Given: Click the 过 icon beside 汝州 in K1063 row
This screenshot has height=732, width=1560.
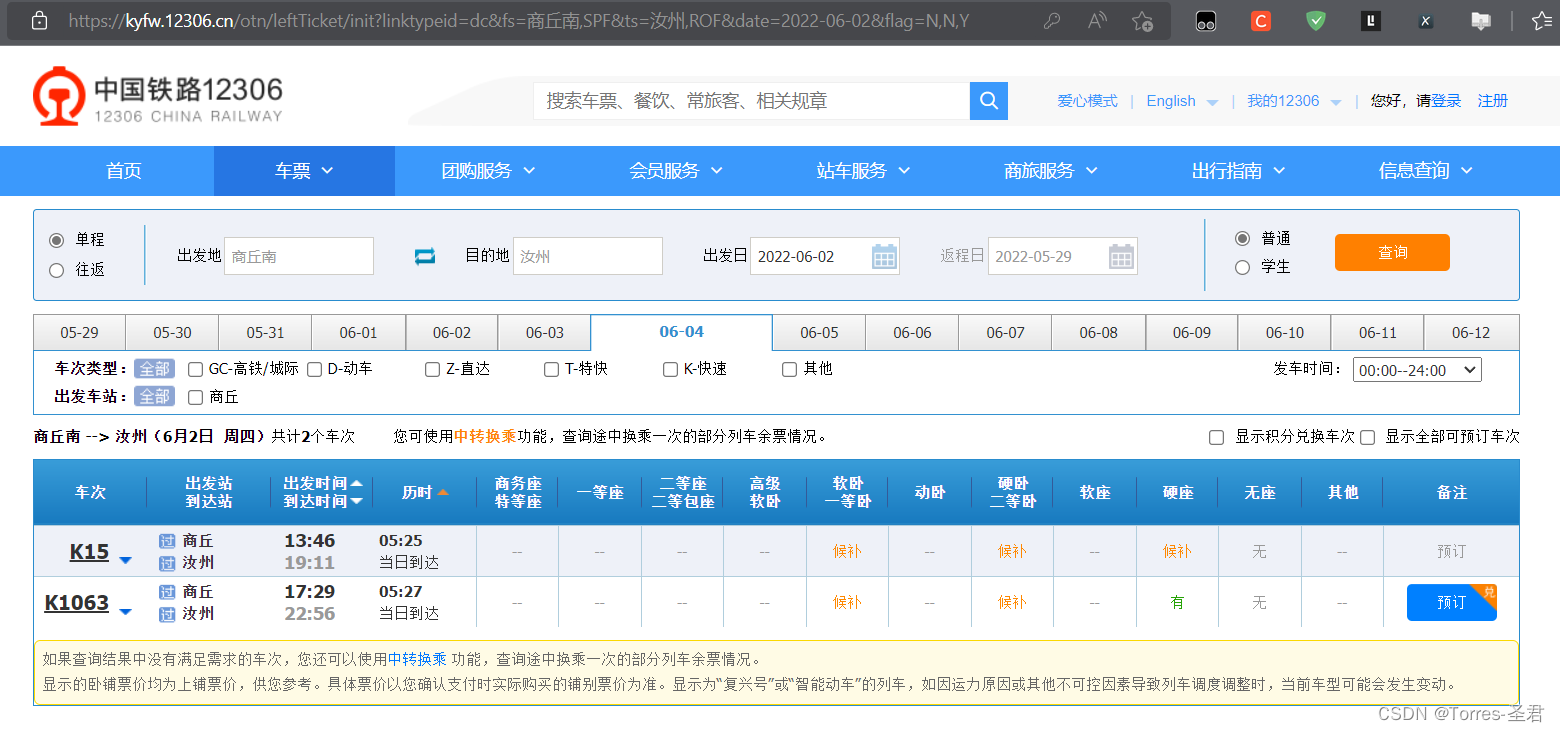Looking at the screenshot, I should pyautogui.click(x=167, y=614).
